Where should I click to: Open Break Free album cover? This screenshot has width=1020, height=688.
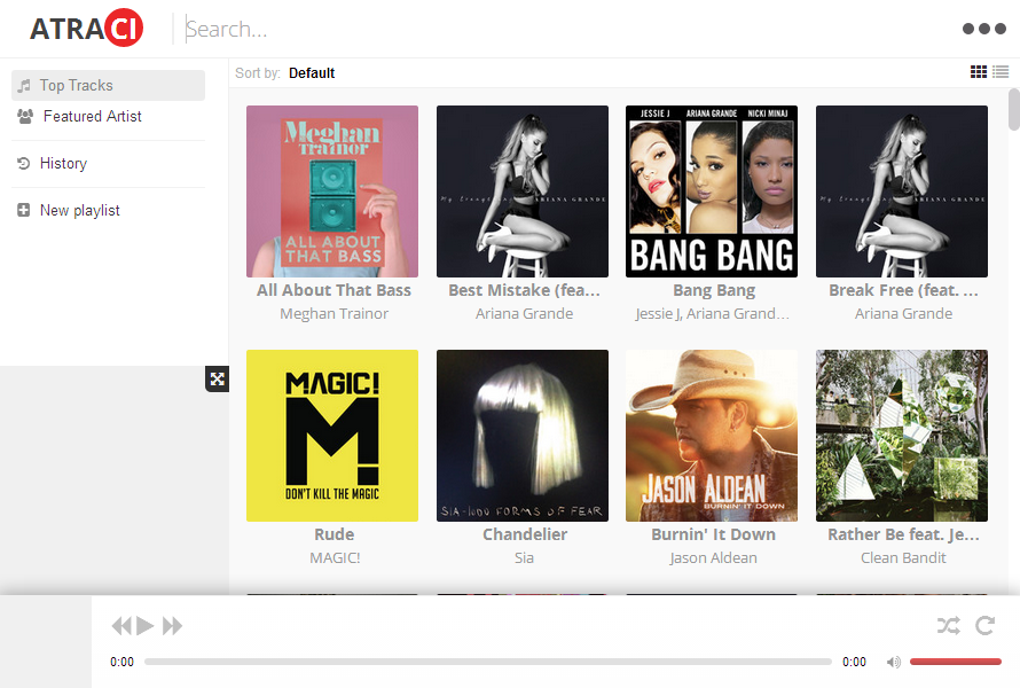902,191
